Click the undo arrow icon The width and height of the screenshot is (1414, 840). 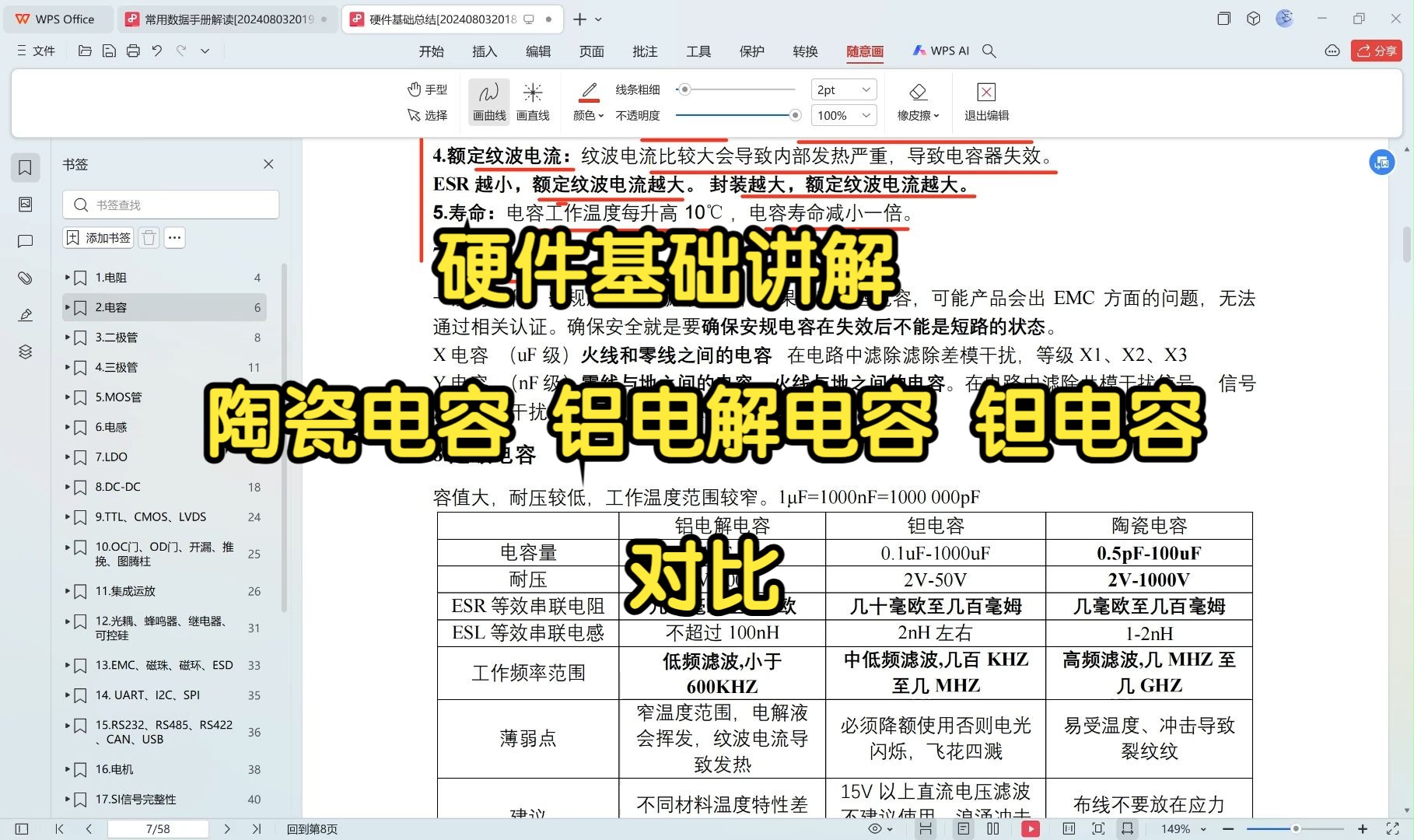tap(157, 51)
